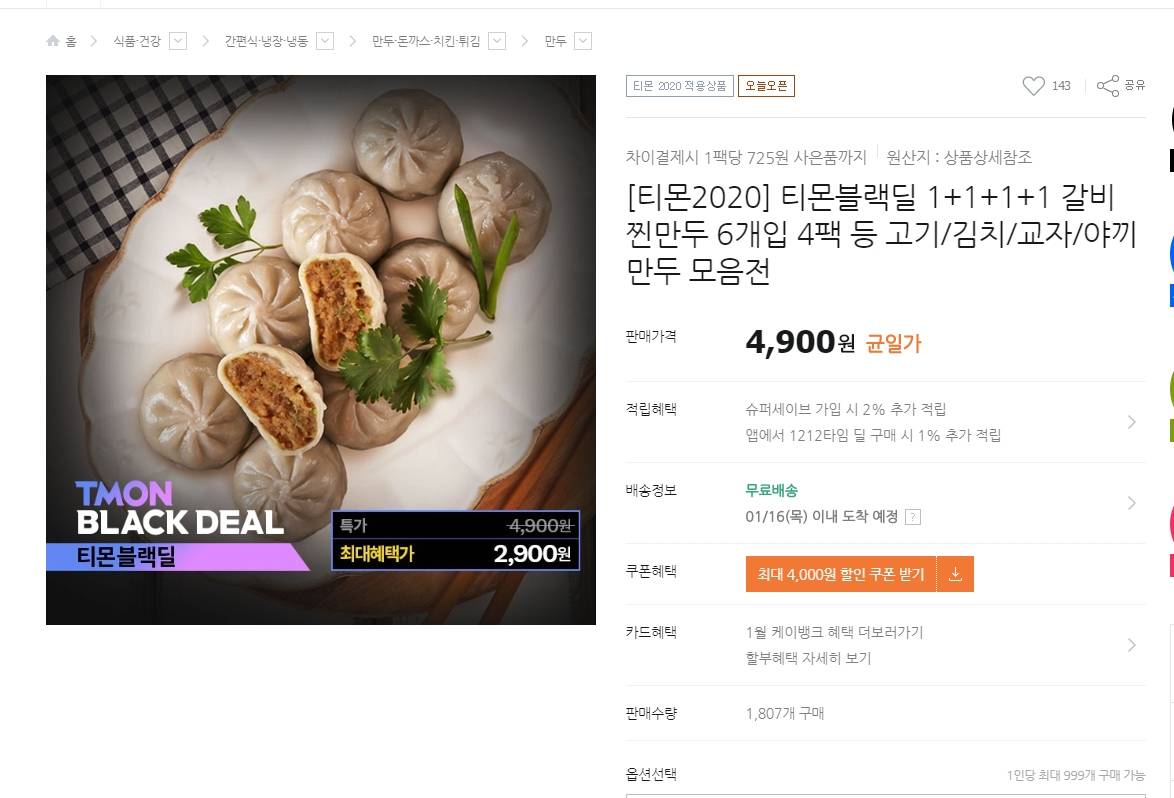Go to the 식품·건강 category link
The height and width of the screenshot is (798, 1174).
[x=137, y=41]
